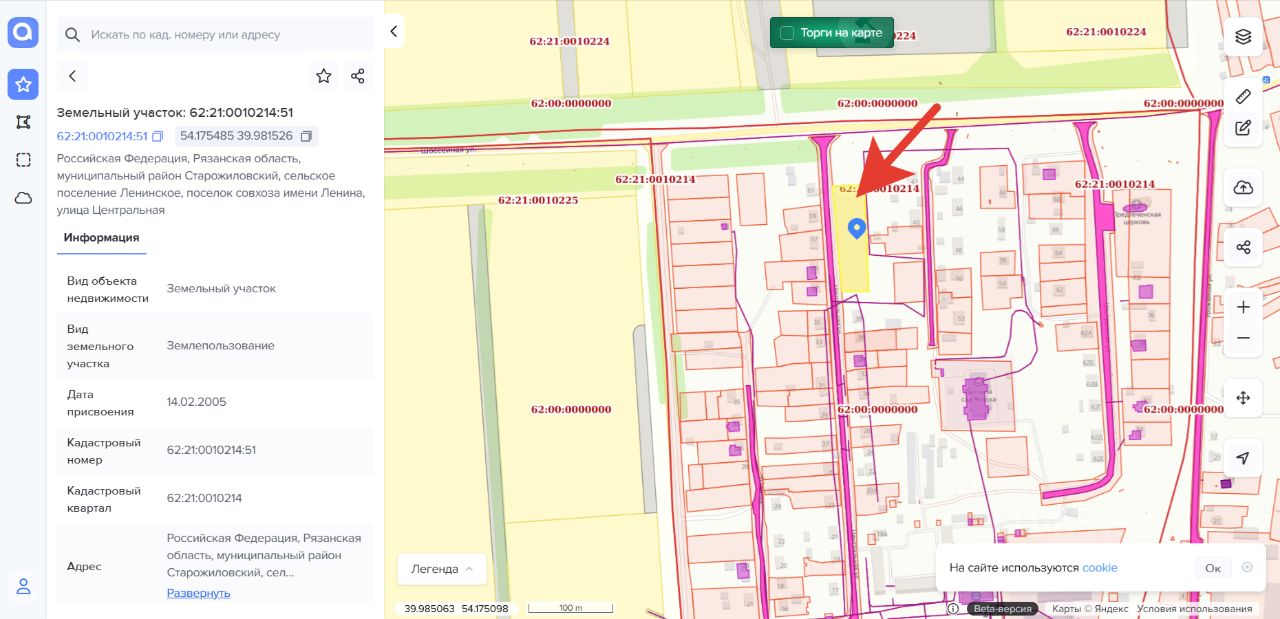Expand the address with Развернуть link
1280x619 pixels.
pyautogui.click(x=198, y=593)
